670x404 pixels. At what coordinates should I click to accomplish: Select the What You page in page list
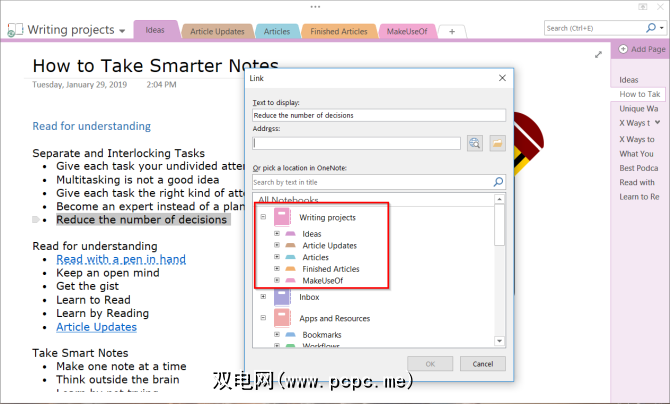[x=639, y=154]
